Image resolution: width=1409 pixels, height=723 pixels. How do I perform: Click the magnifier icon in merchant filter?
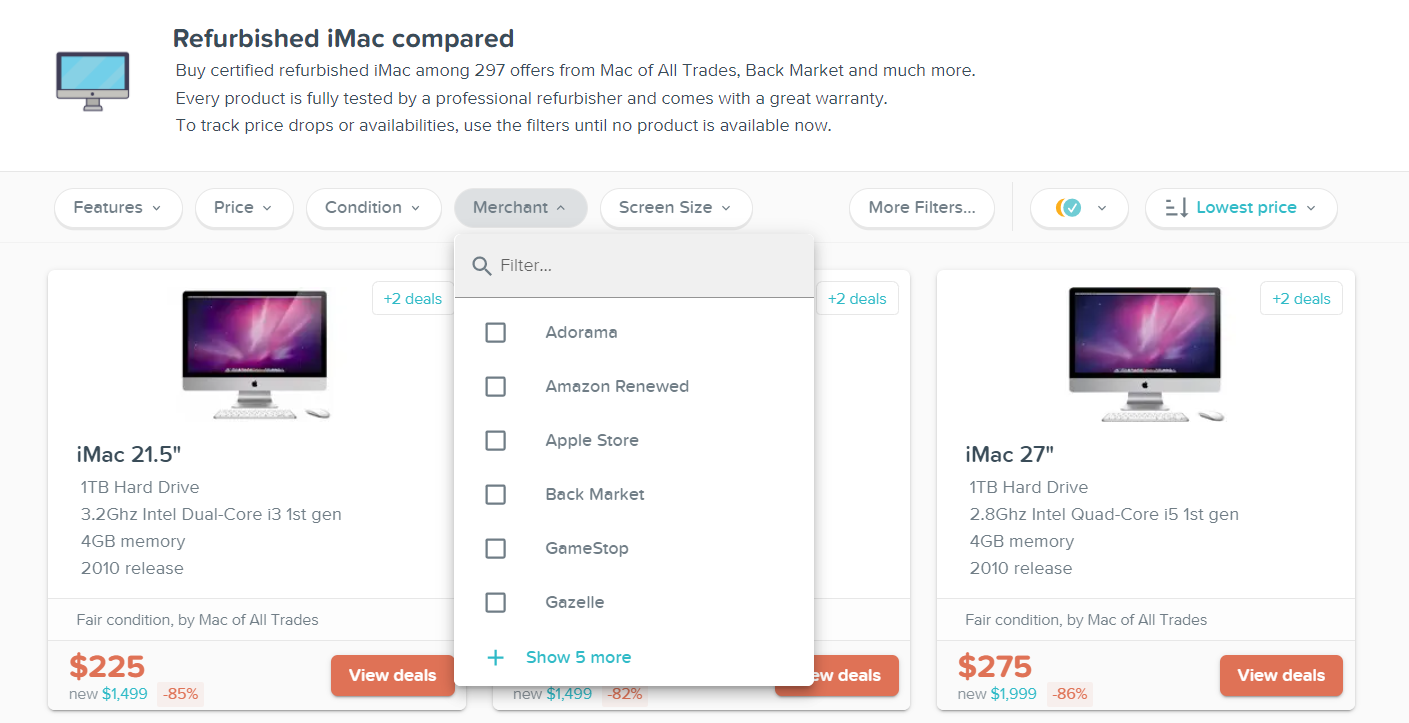click(x=482, y=266)
